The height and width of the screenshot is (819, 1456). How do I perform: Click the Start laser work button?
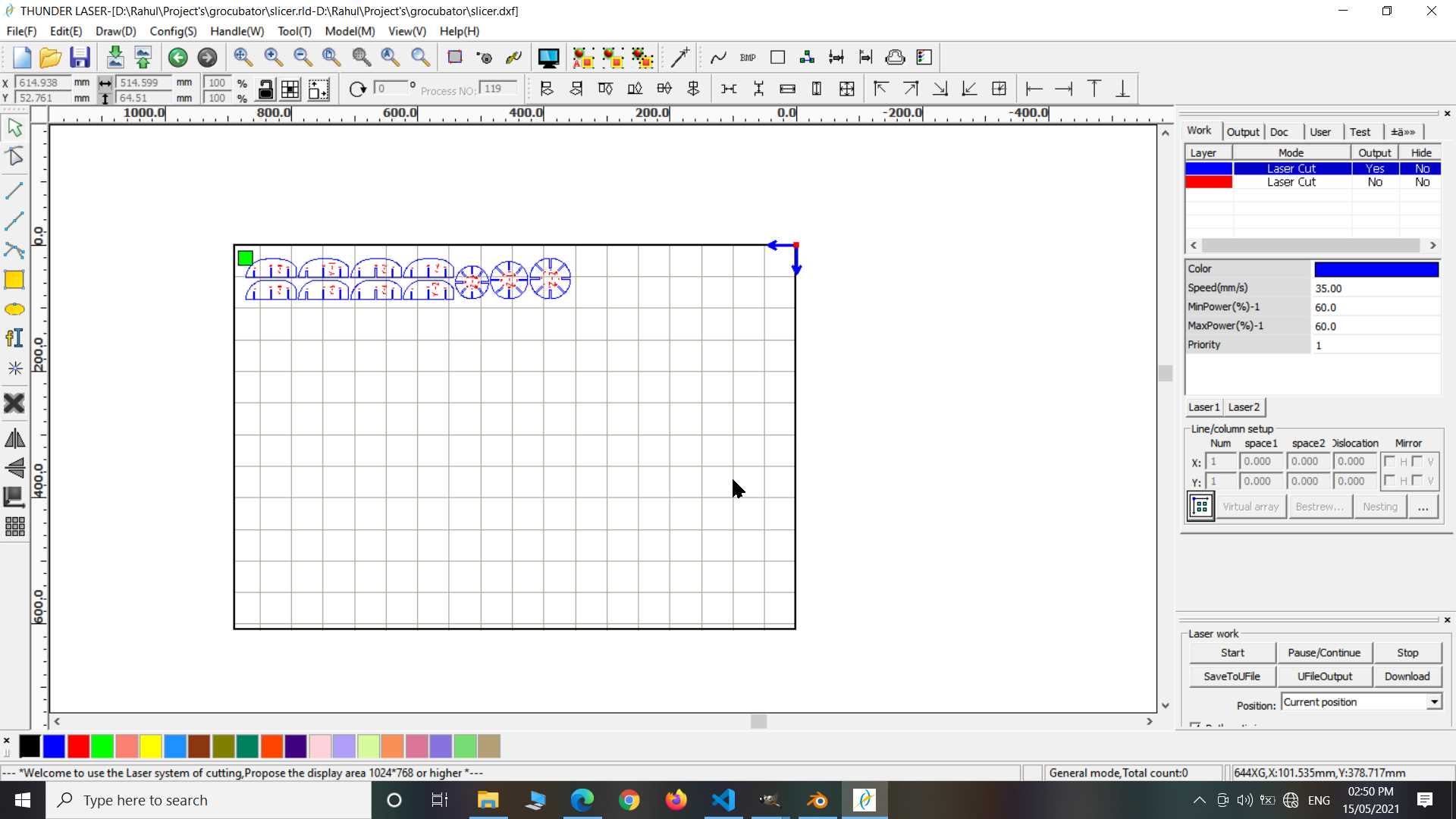click(1232, 653)
